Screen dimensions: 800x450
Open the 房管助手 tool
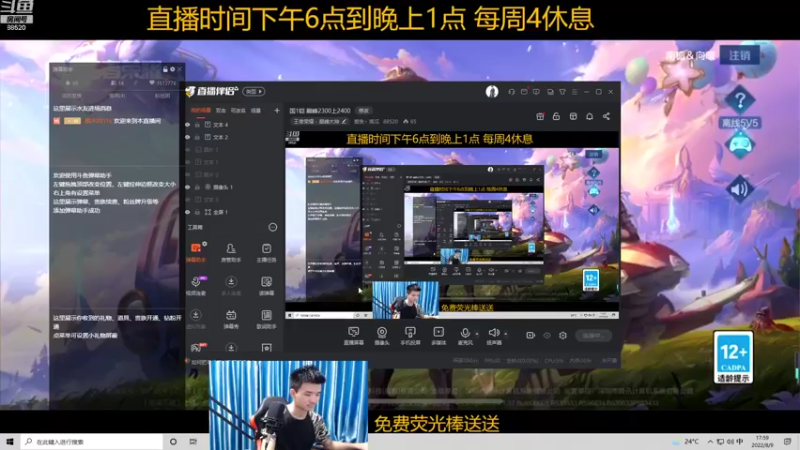click(x=231, y=252)
